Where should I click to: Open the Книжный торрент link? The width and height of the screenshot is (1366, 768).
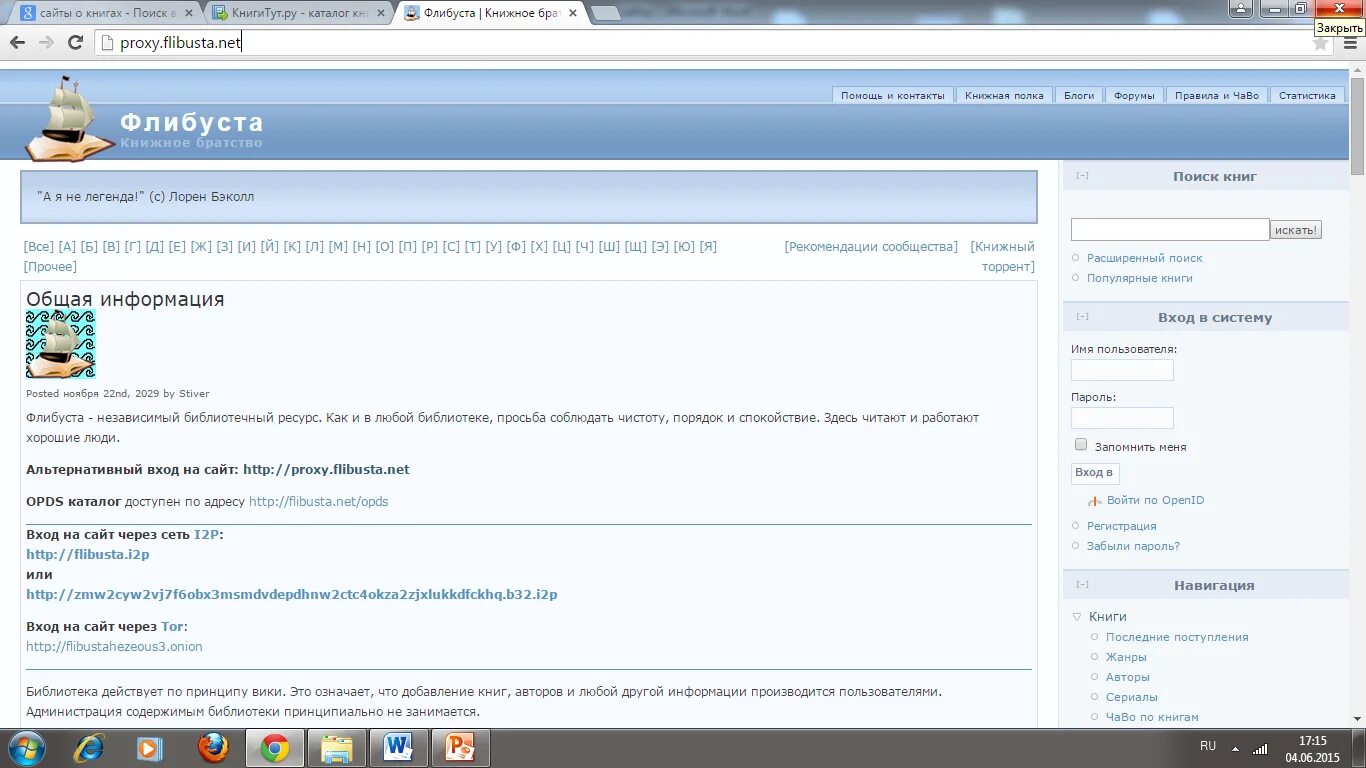coord(1003,256)
